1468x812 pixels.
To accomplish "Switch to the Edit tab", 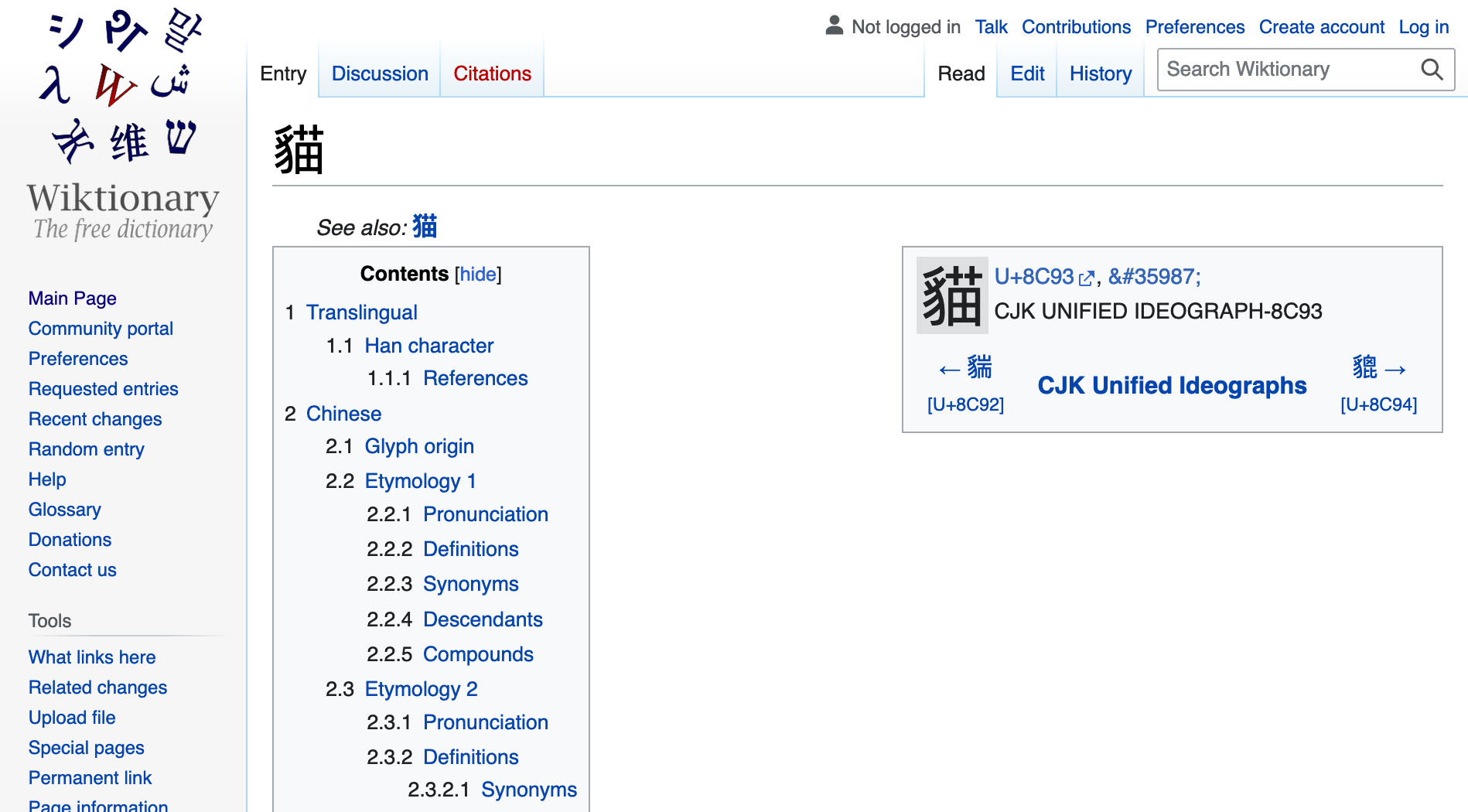I will coord(1026,73).
